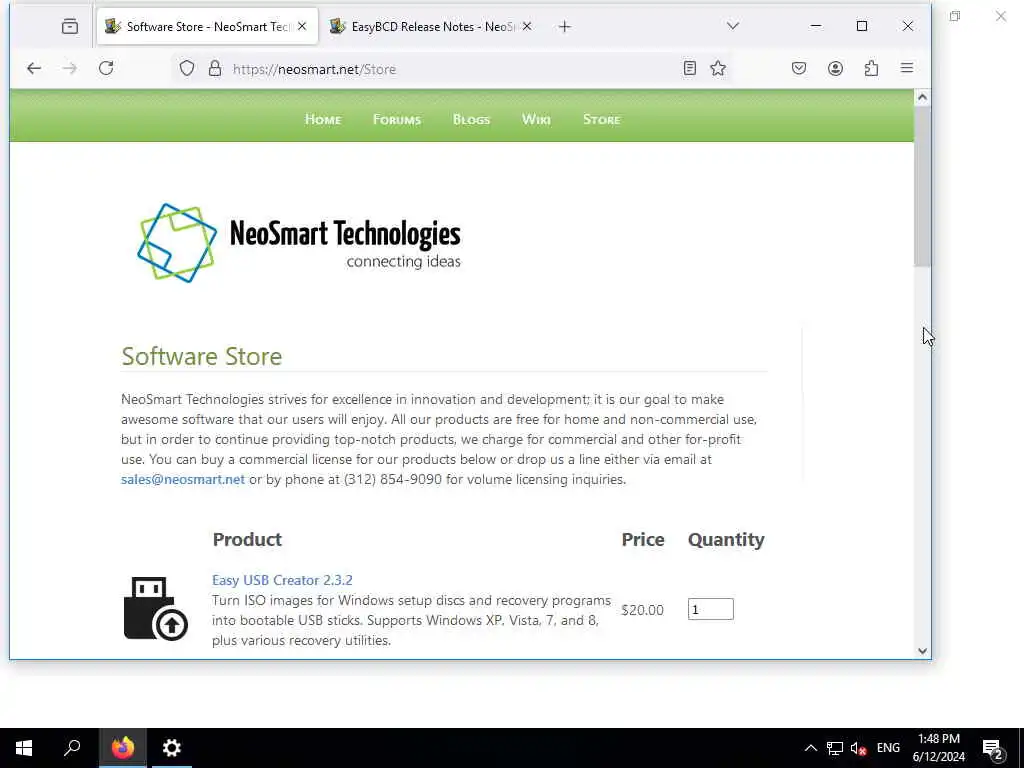Viewport: 1024px width, 768px height.
Task: Focus Easy USB Creator quantity field
Action: (x=711, y=609)
